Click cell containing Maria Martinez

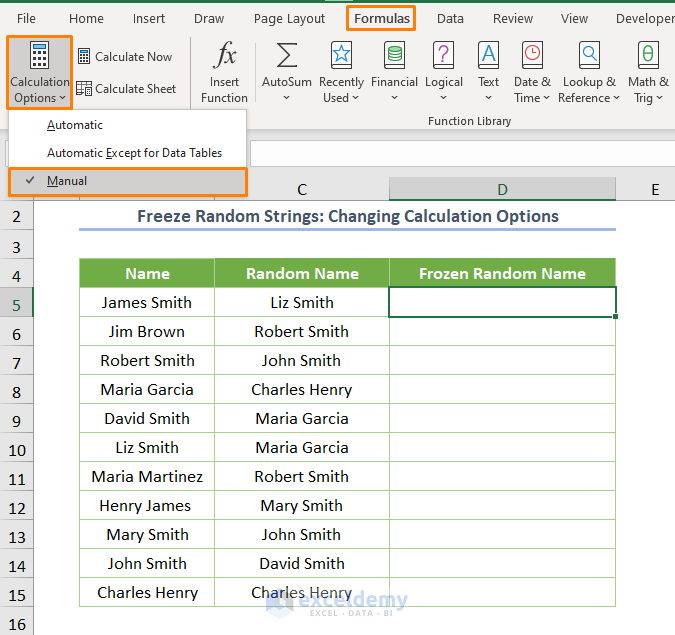pos(147,477)
